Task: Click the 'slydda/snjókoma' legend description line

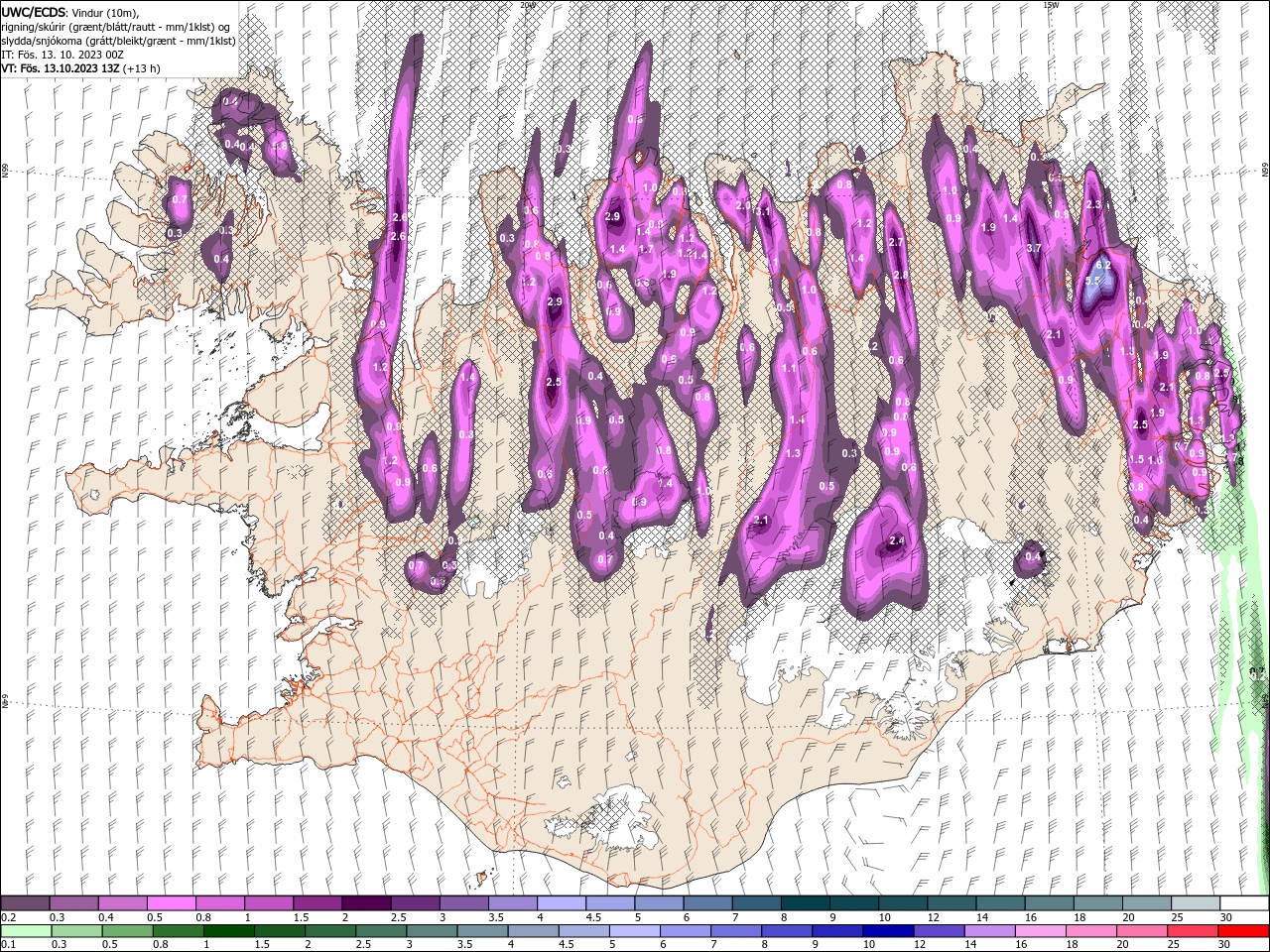Action: point(117,41)
